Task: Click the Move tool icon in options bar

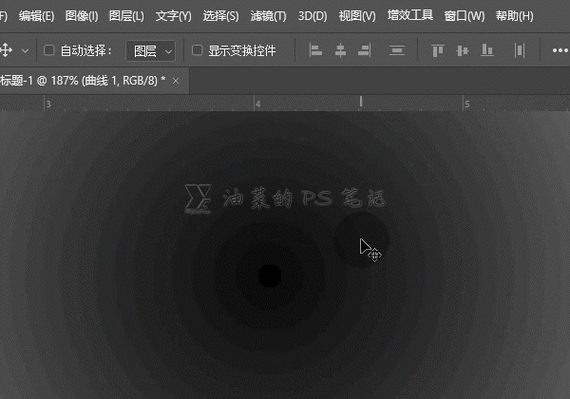Action: coord(6,50)
